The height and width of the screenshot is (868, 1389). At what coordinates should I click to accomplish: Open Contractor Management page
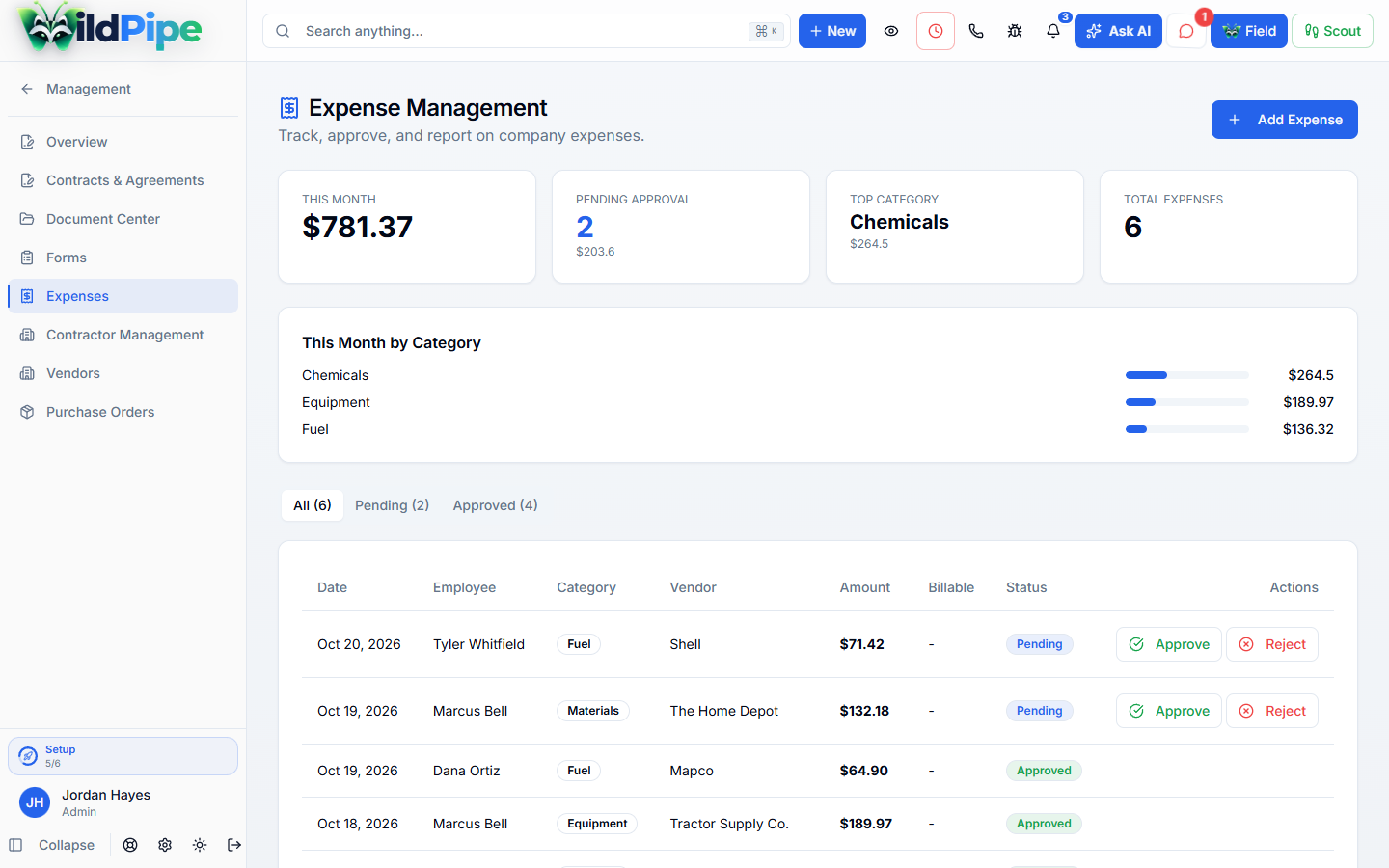tap(123, 335)
